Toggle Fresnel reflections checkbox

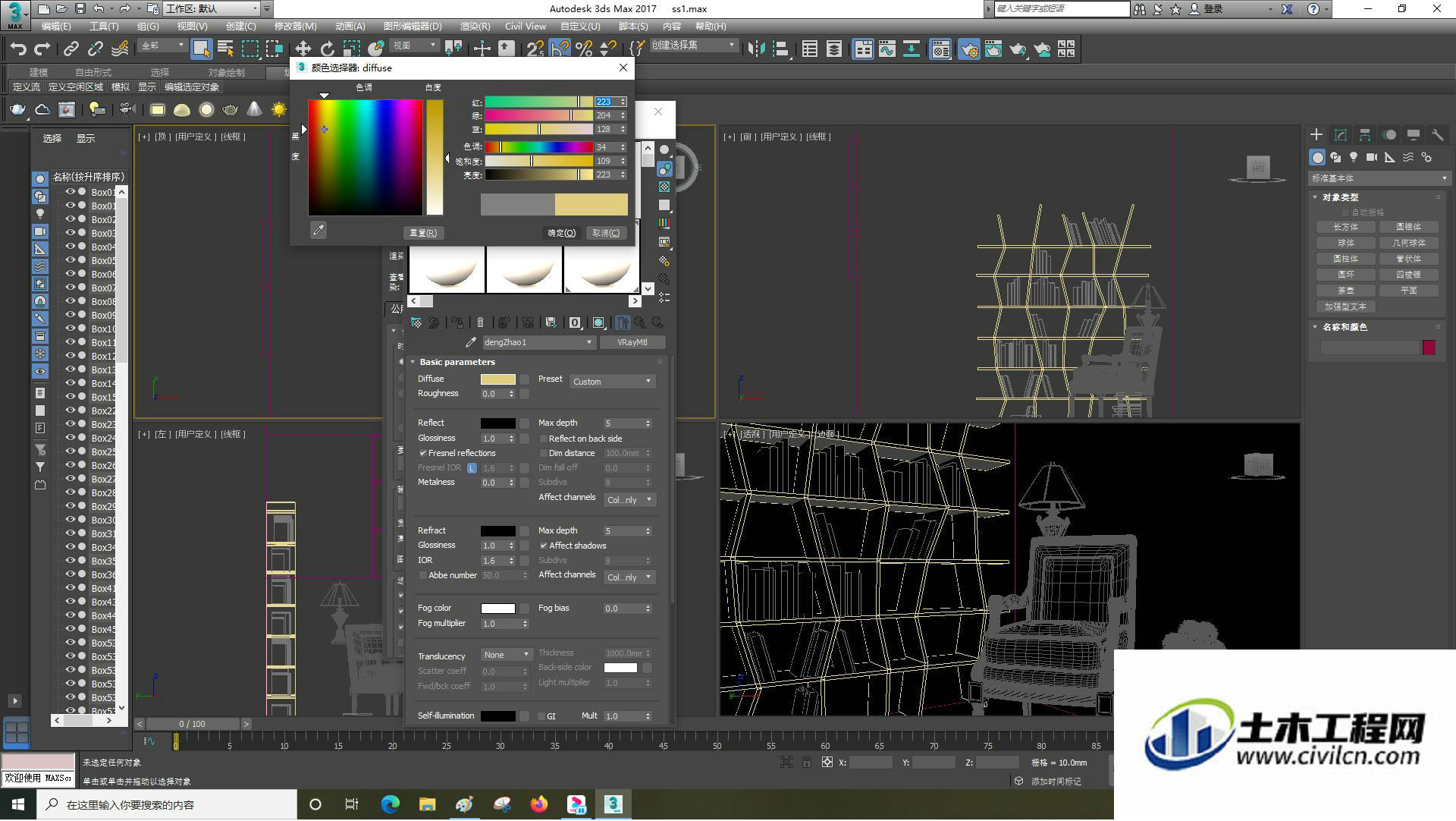coord(423,453)
